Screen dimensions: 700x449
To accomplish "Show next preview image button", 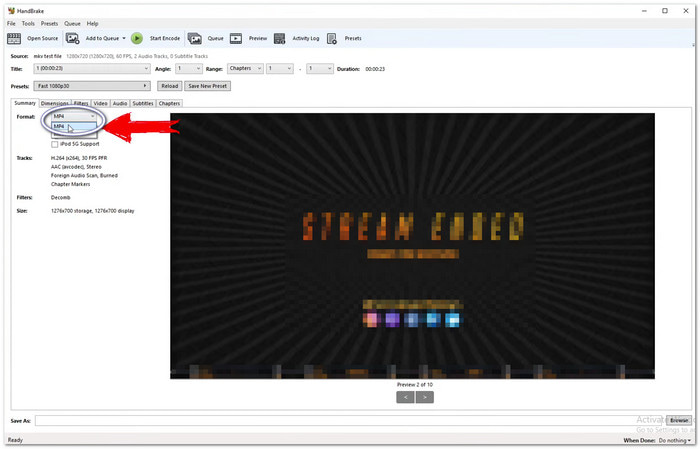I will coord(425,397).
